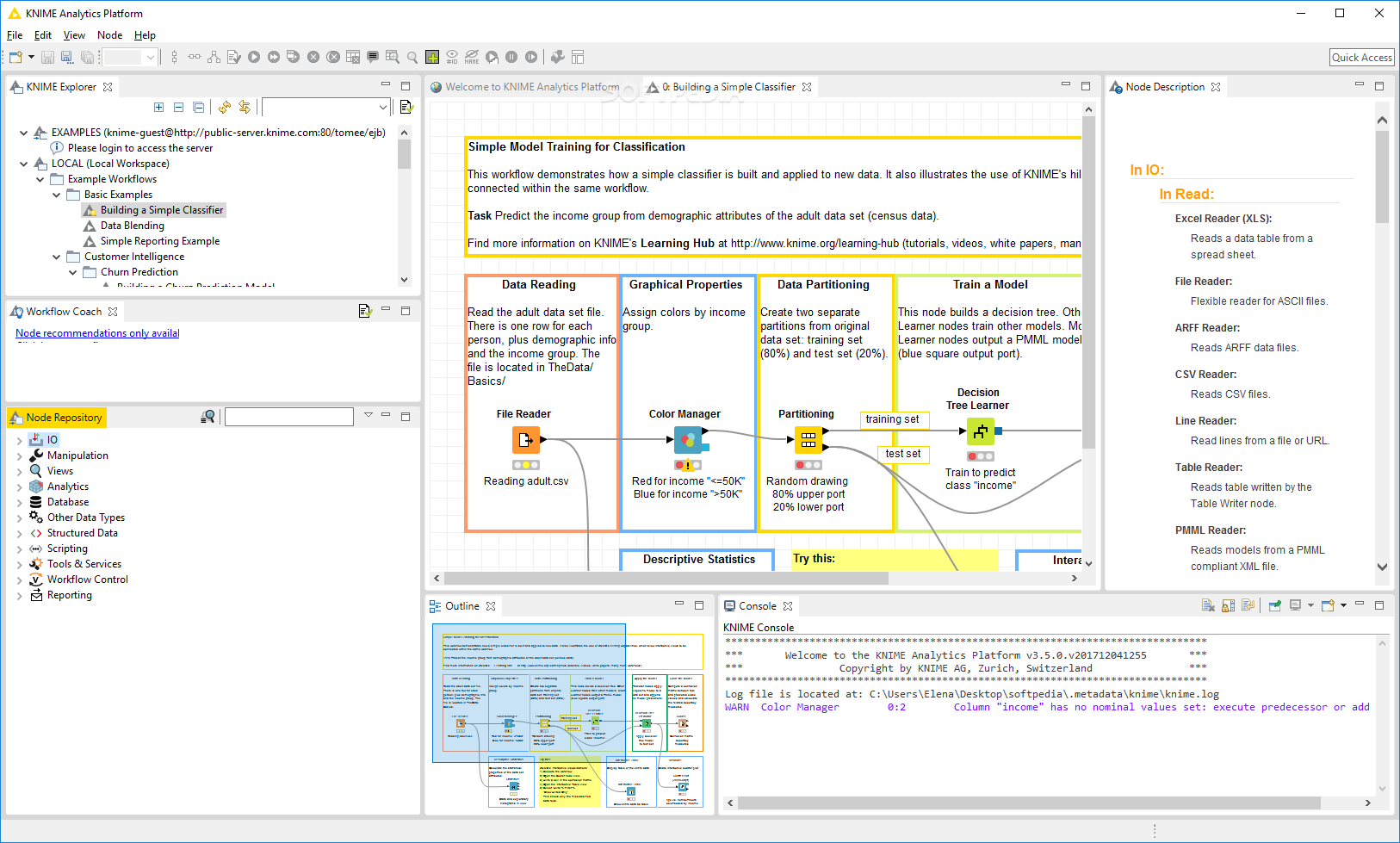Click the New workflow wizard icon
This screenshot has height=843, width=1400.
(15, 57)
